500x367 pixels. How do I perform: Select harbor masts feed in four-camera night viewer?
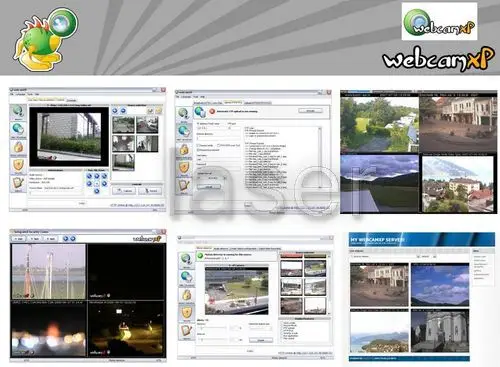click(x=49, y=271)
